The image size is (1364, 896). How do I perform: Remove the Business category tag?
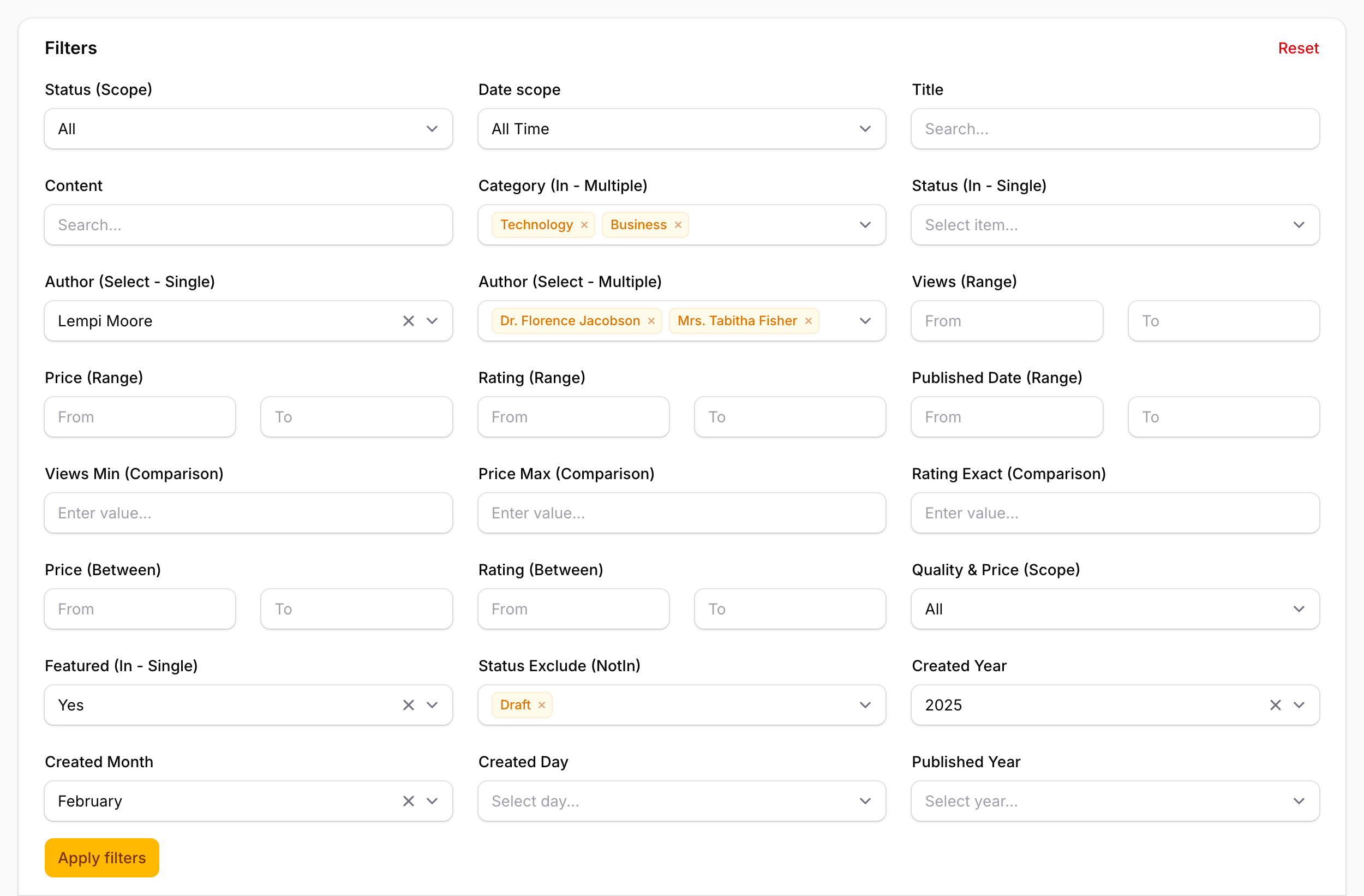pyautogui.click(x=678, y=225)
